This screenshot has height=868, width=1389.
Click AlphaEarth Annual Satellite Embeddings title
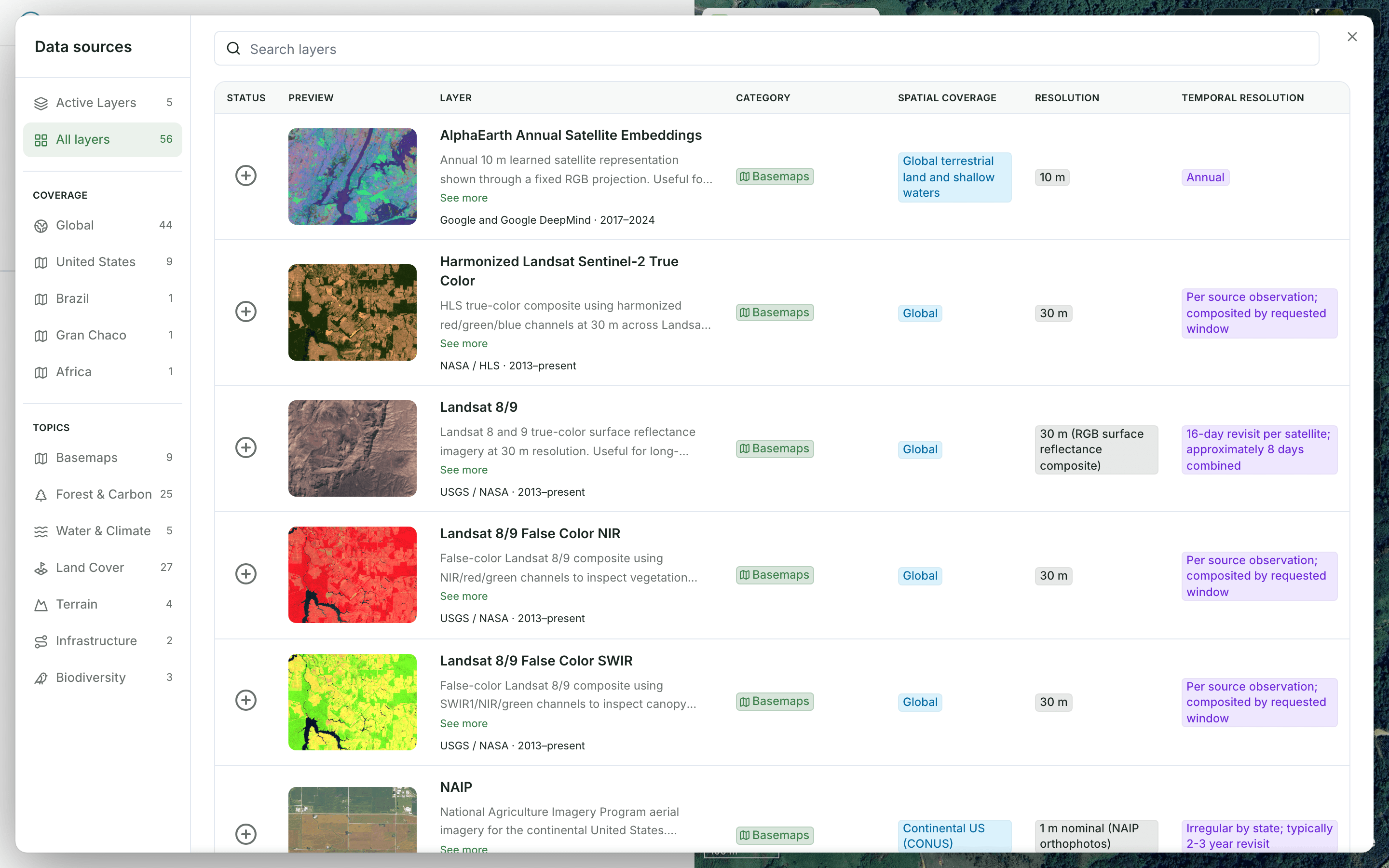pyautogui.click(x=571, y=136)
